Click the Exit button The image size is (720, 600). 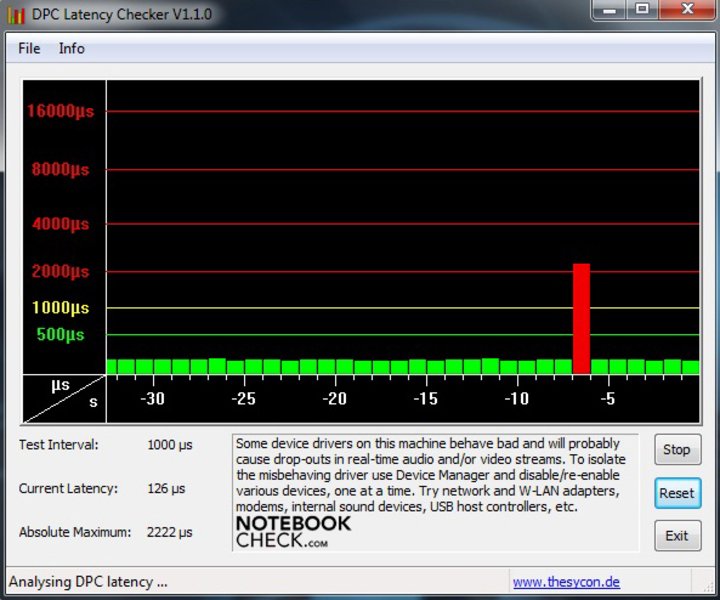(677, 536)
